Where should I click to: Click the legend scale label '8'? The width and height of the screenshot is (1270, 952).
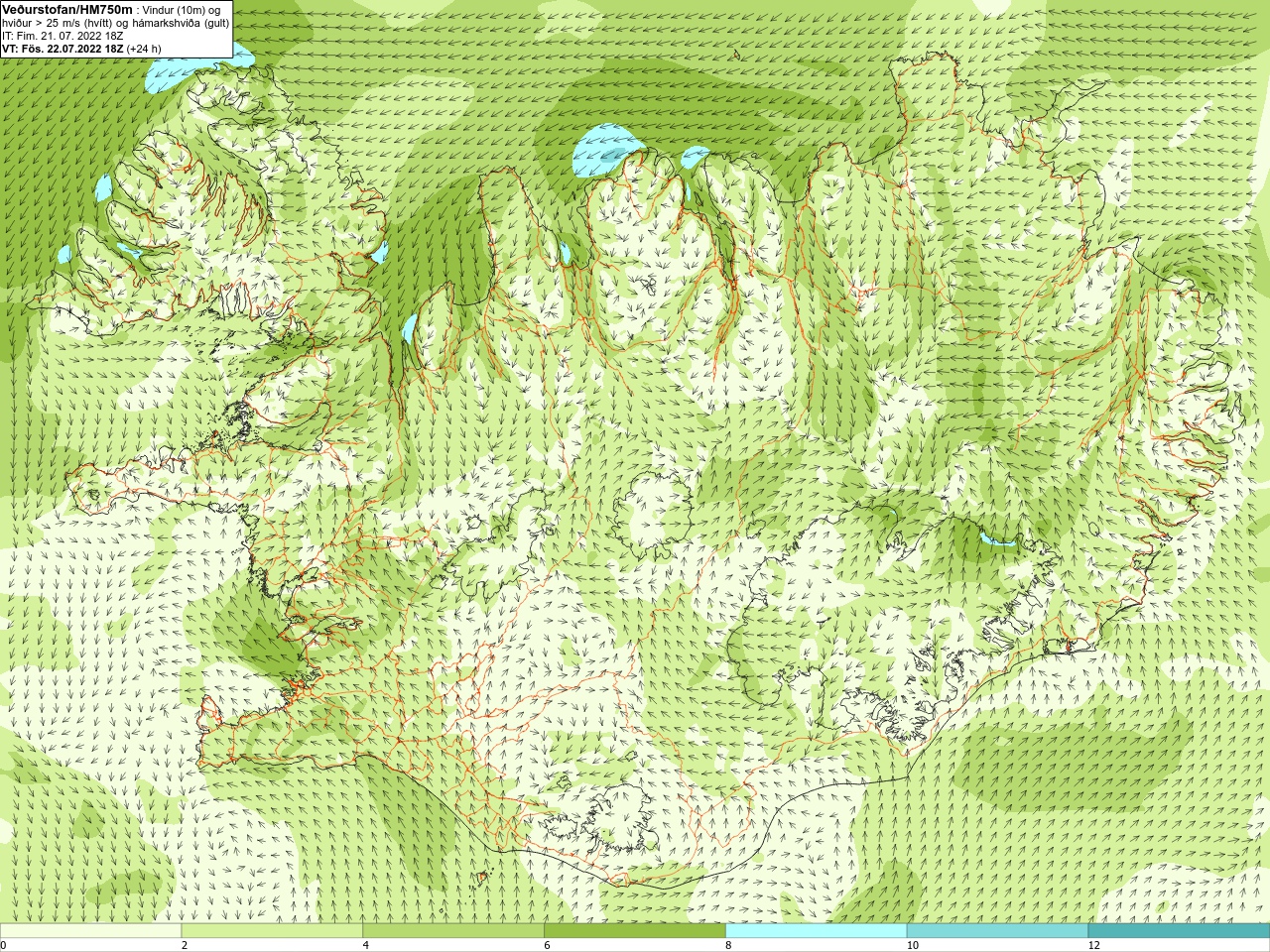point(728,945)
